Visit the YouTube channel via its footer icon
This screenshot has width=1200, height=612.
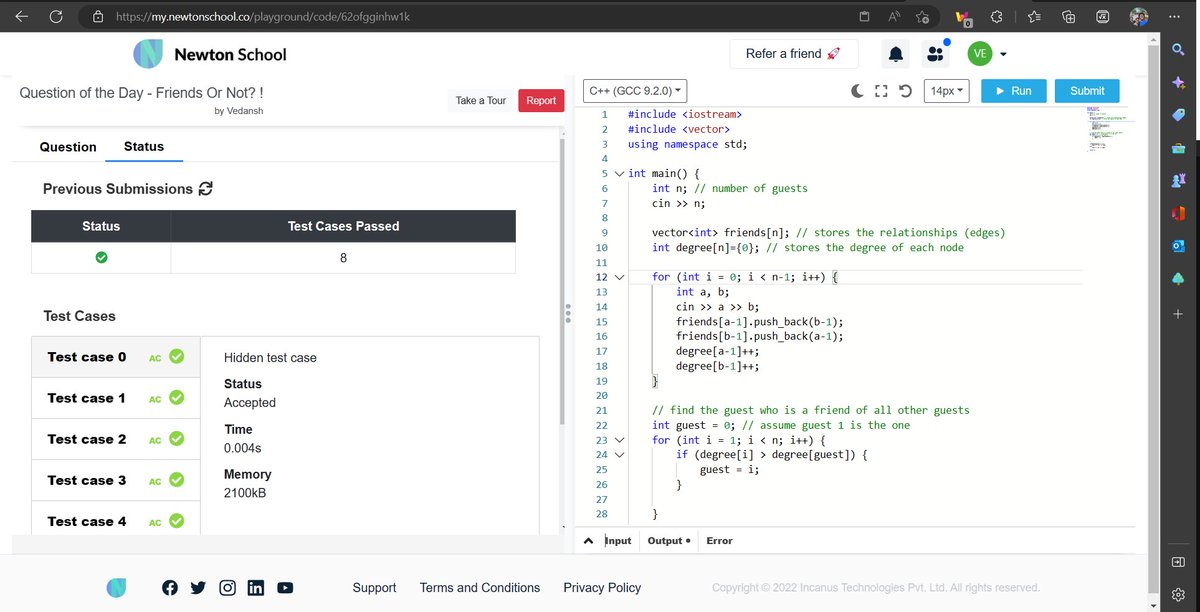pyautogui.click(x=285, y=587)
